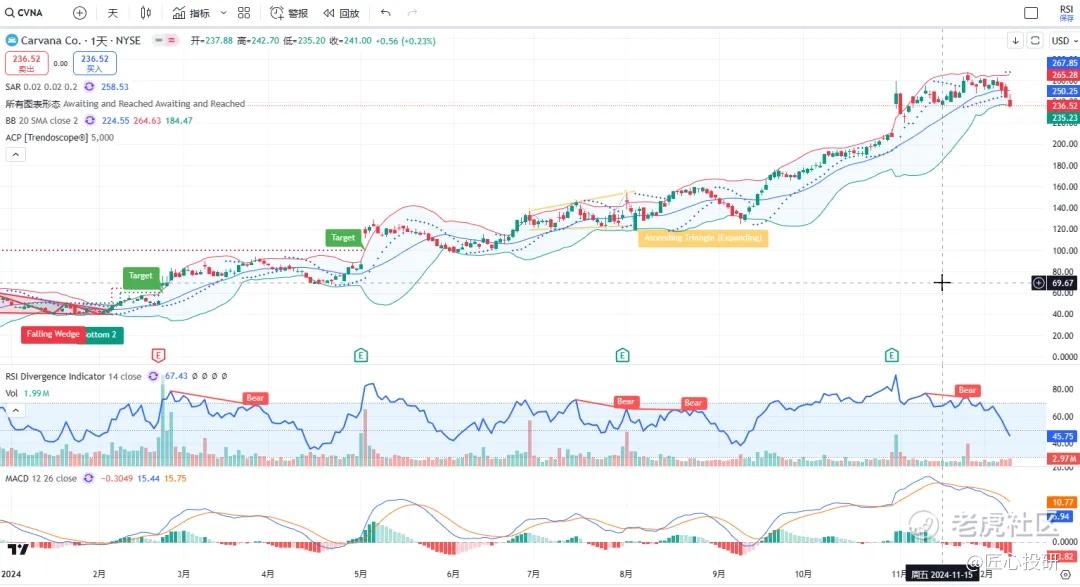The height and width of the screenshot is (587, 1080).
Task: Click the refresh icon beside MACD indicator
Action: pos(89,478)
